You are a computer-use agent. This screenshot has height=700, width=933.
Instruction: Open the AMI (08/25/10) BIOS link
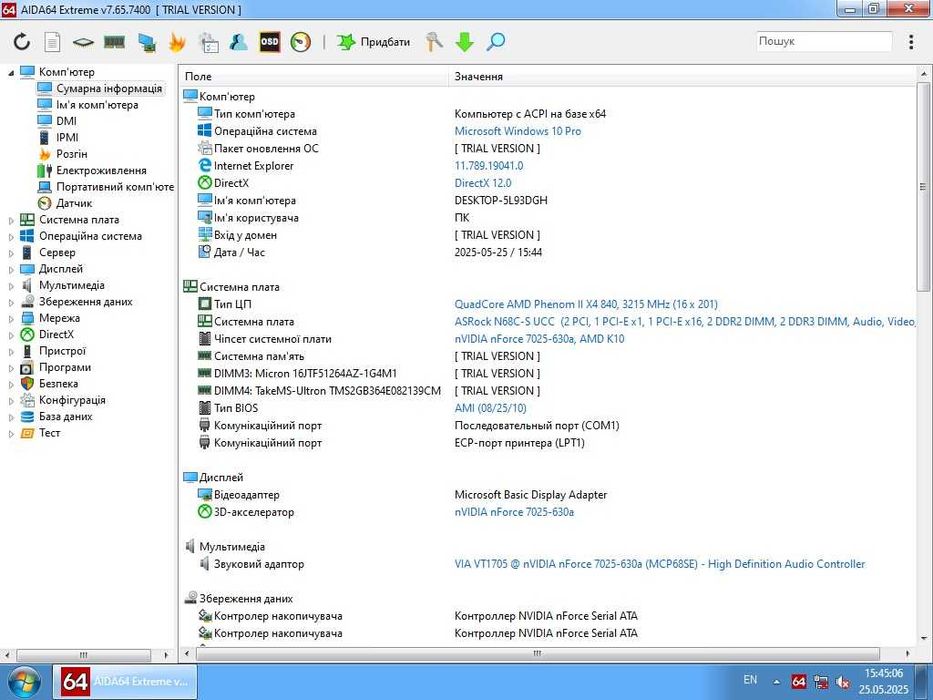[490, 408]
